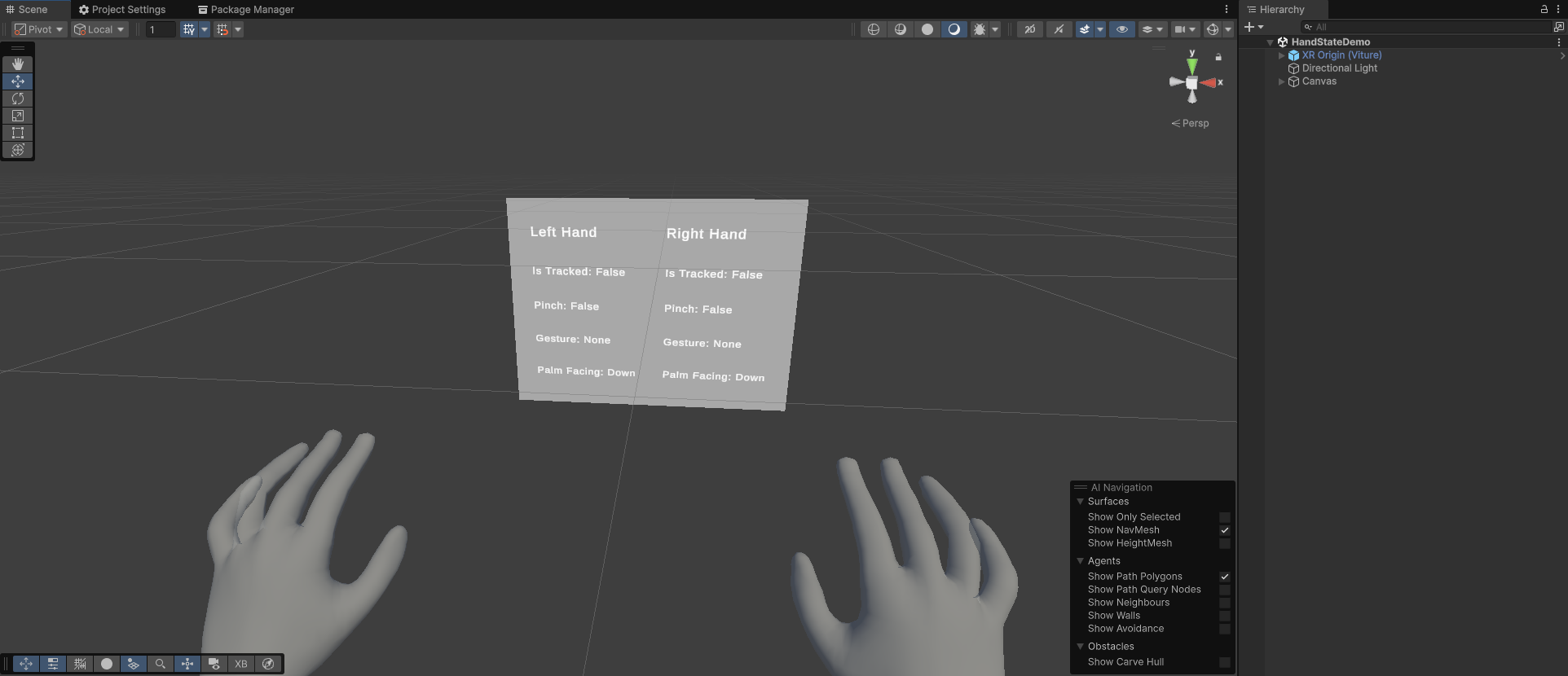Expand XR Origin (Viture) in Hierarchy

coord(1282,55)
